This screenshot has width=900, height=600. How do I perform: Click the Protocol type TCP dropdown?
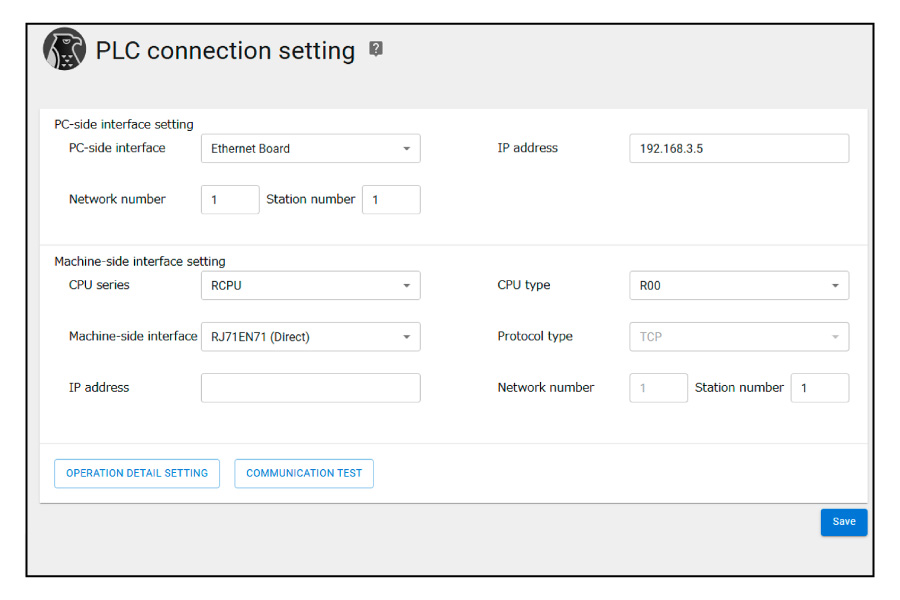(738, 337)
